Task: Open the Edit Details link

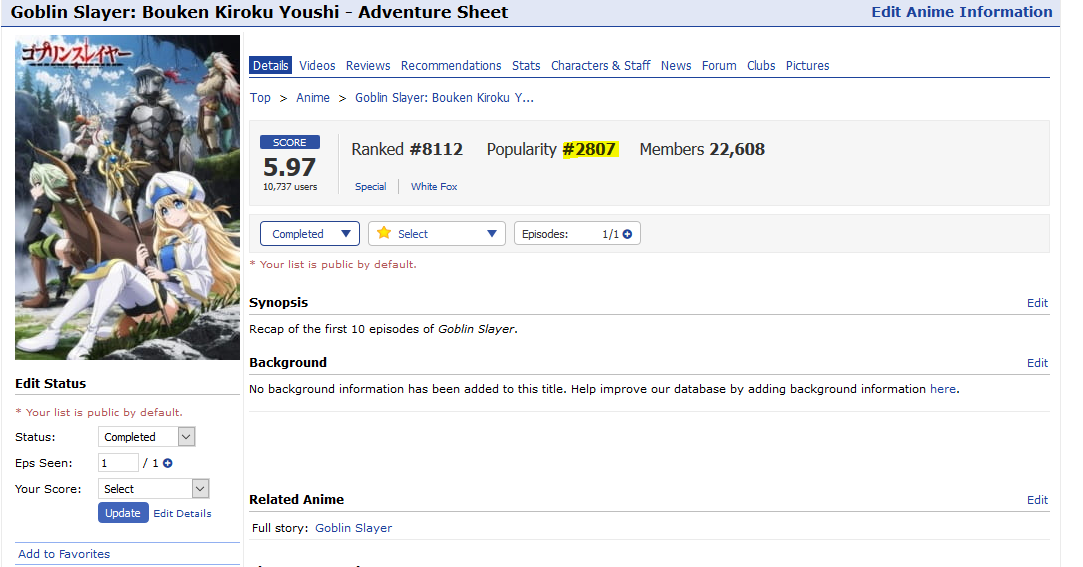Action: point(182,513)
